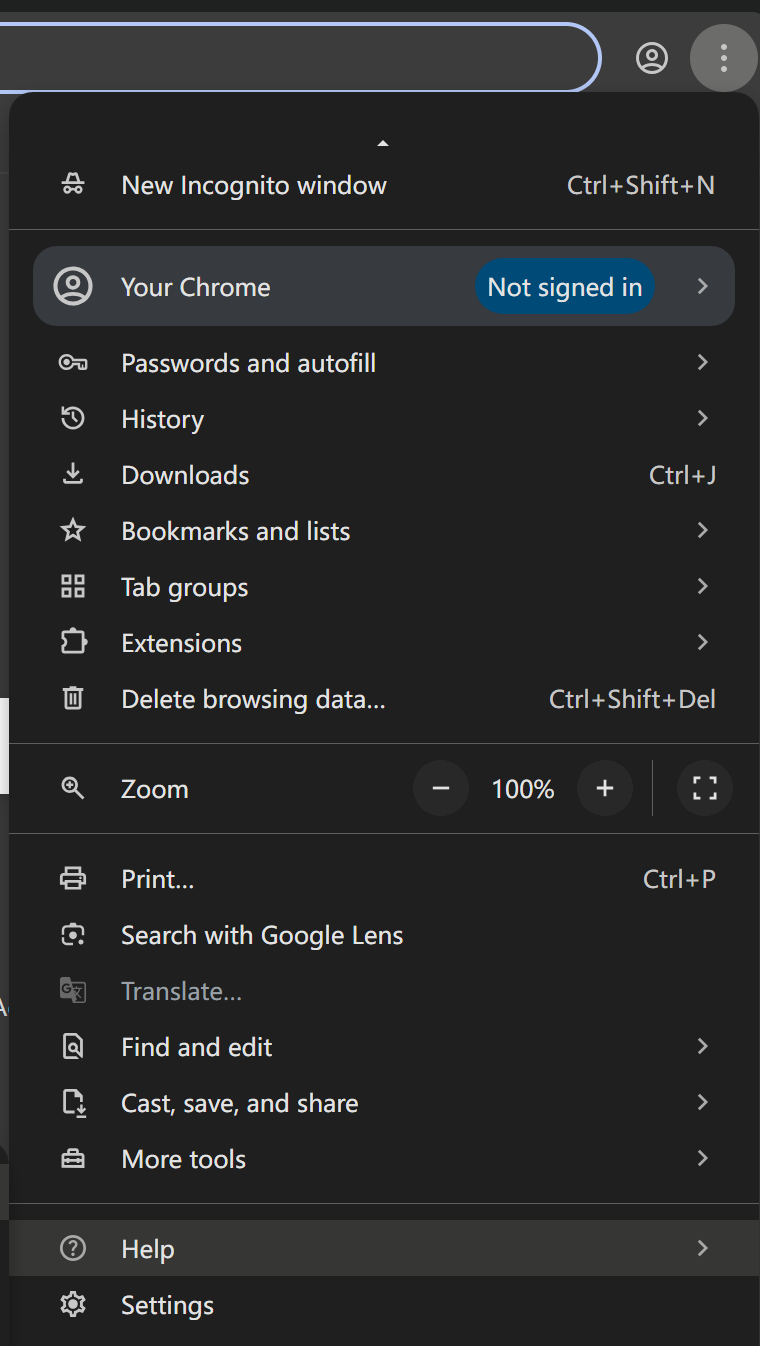Decrease zoom with the minus button

[440, 789]
